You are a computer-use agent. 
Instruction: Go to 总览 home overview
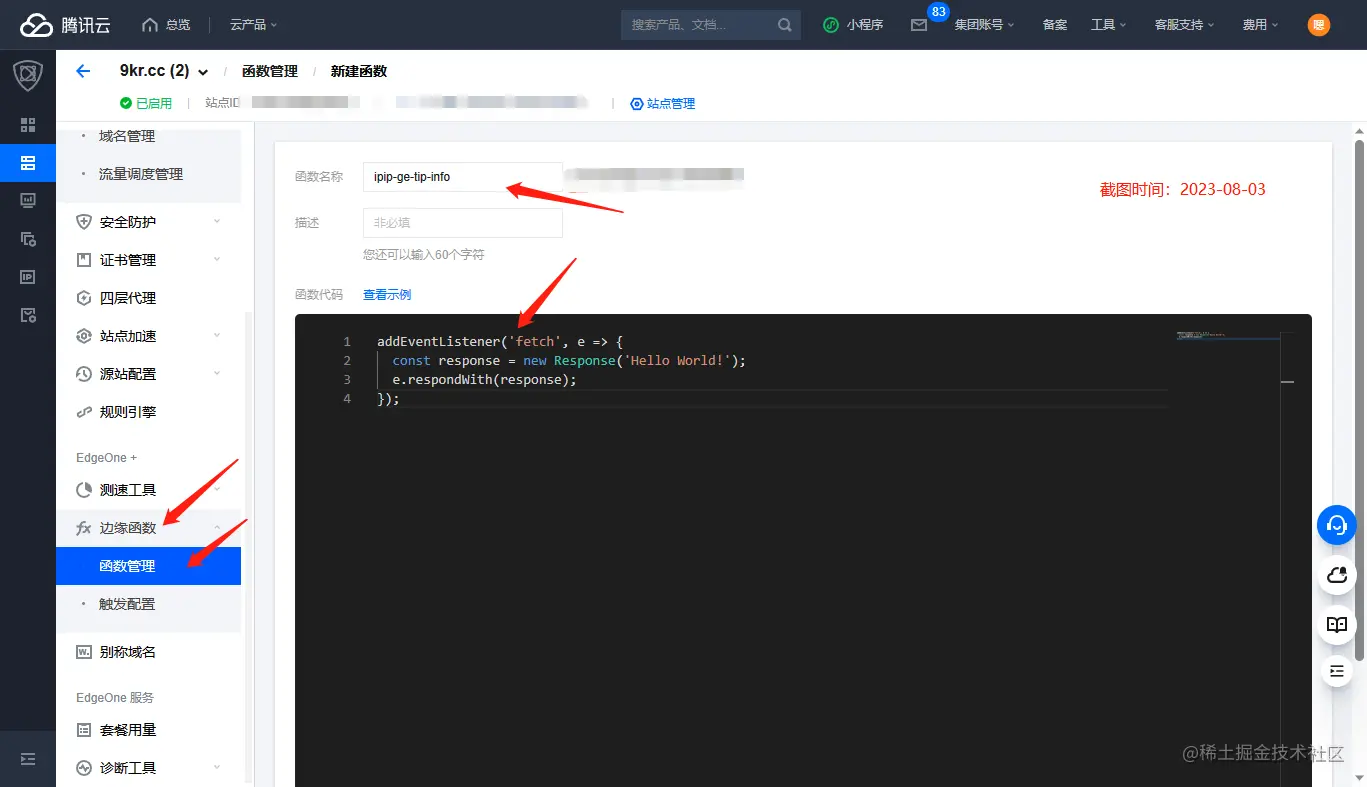166,25
